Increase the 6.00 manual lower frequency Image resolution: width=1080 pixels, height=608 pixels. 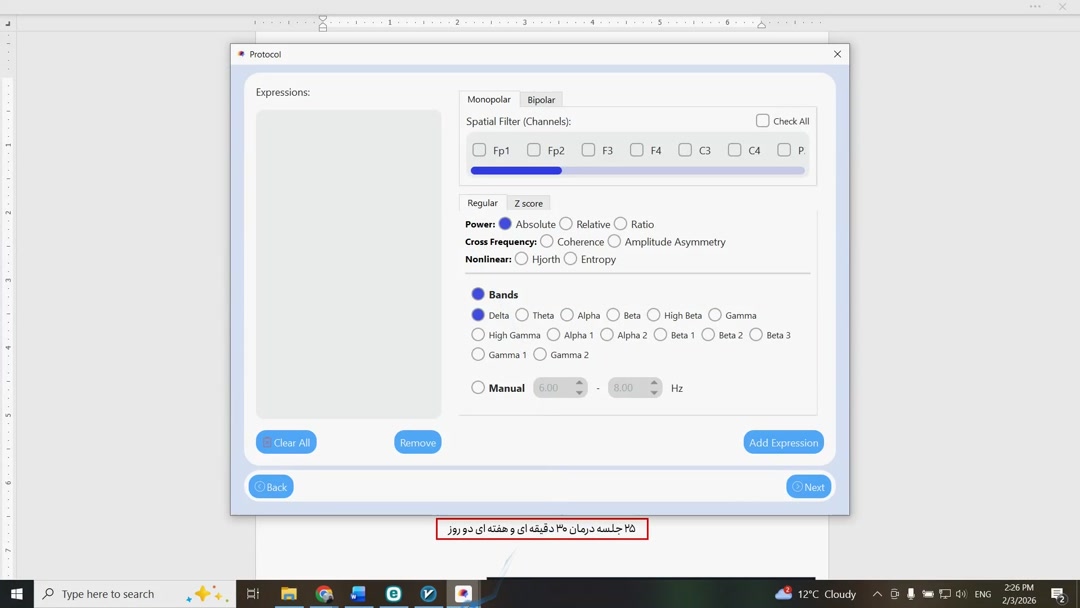tap(579, 383)
